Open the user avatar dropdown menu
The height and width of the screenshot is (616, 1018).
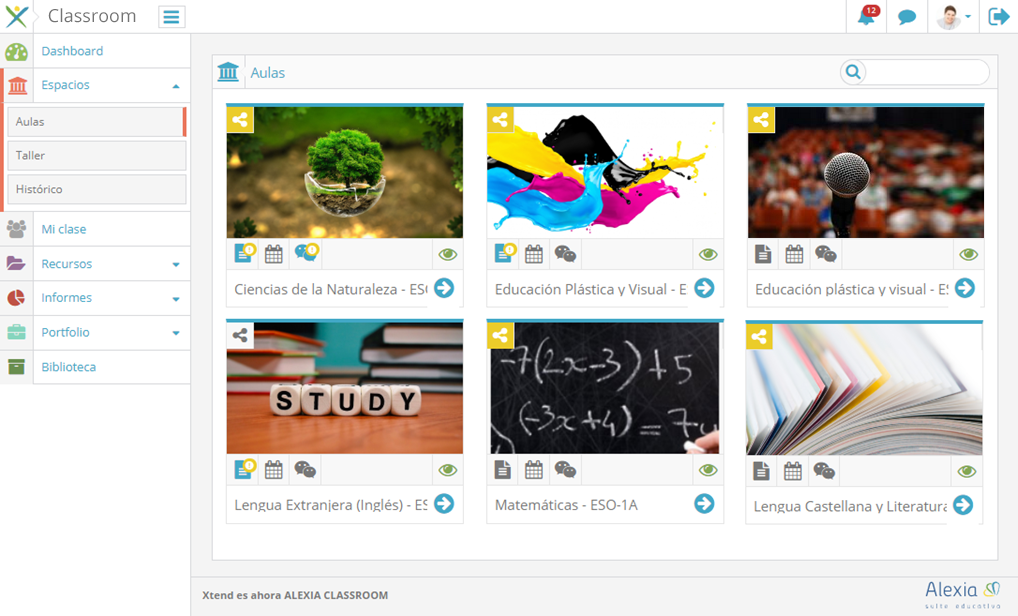point(953,17)
